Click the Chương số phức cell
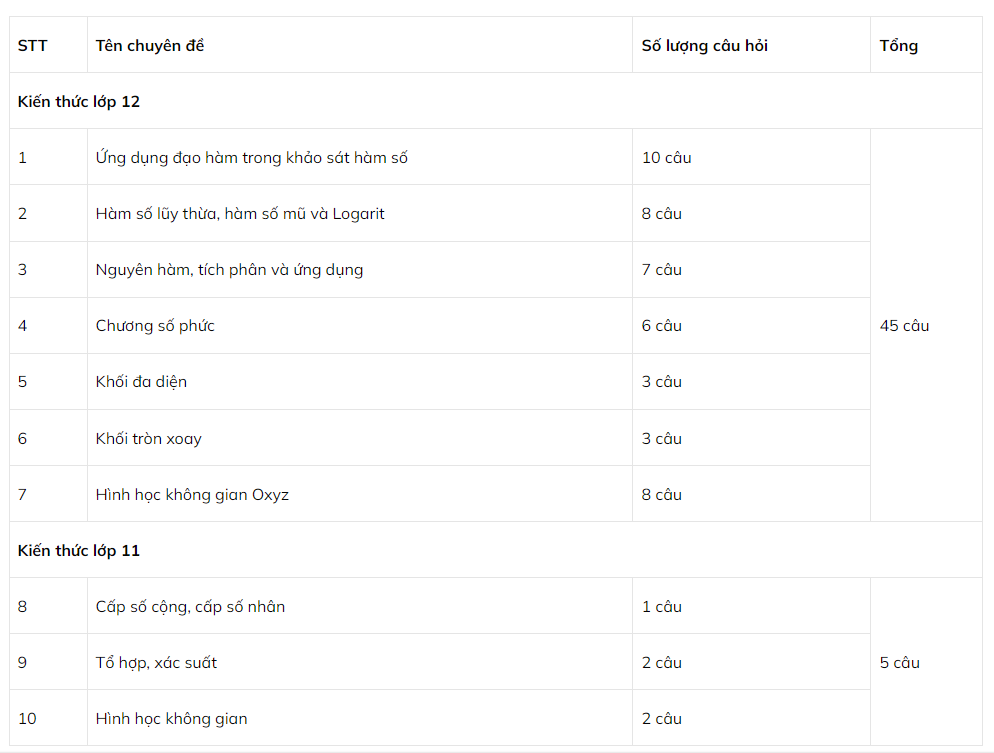Viewport: 994px width, 753px height. click(155, 326)
